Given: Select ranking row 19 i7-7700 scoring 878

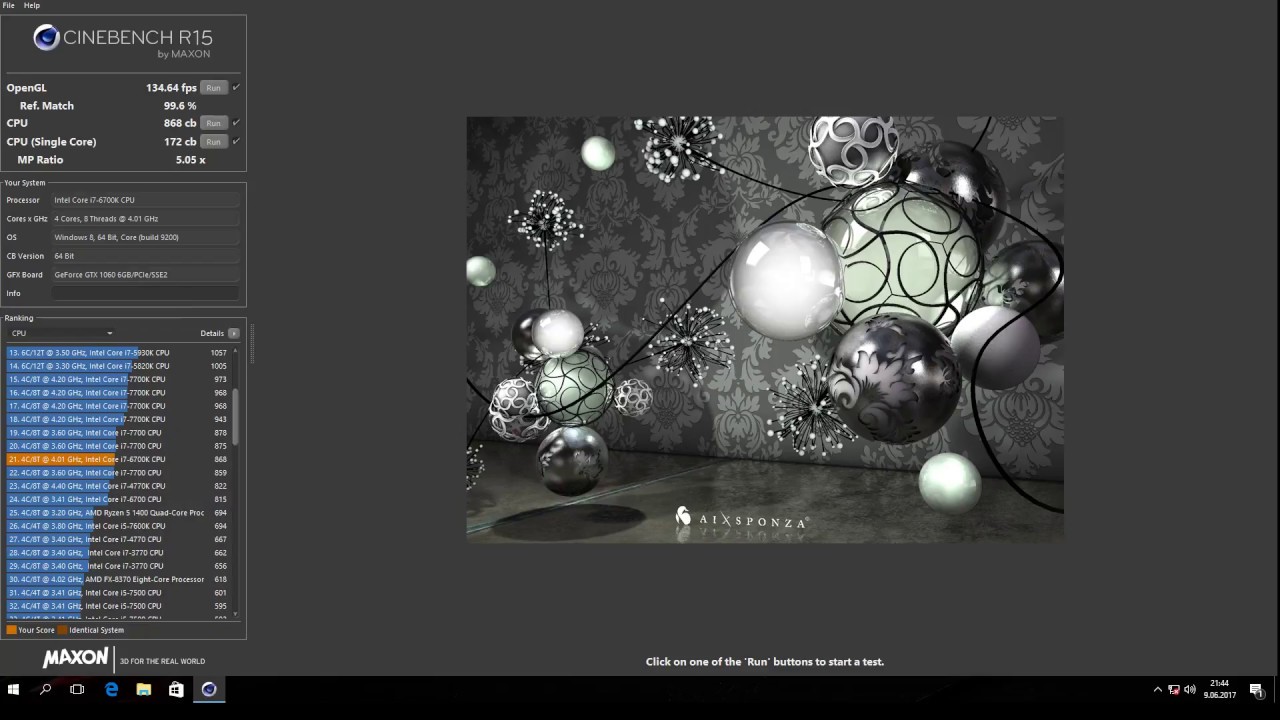Looking at the screenshot, I should (118, 433).
